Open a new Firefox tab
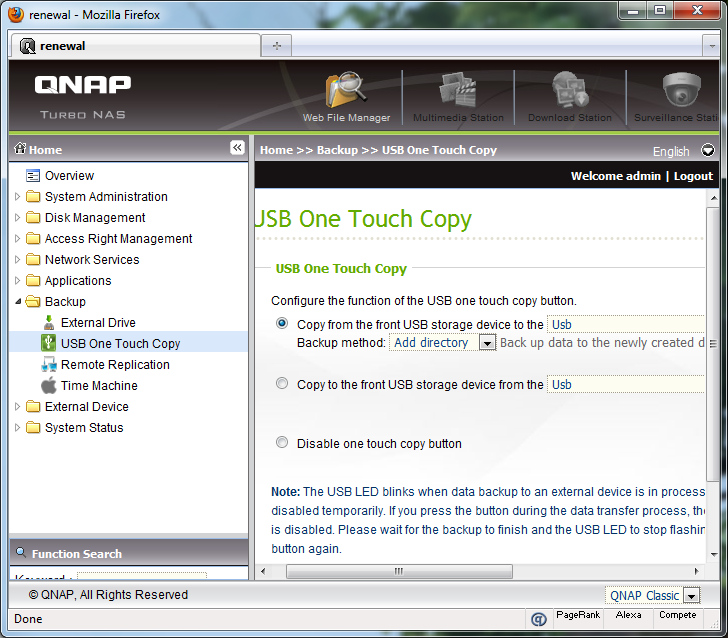The image size is (728, 638). (x=277, y=46)
